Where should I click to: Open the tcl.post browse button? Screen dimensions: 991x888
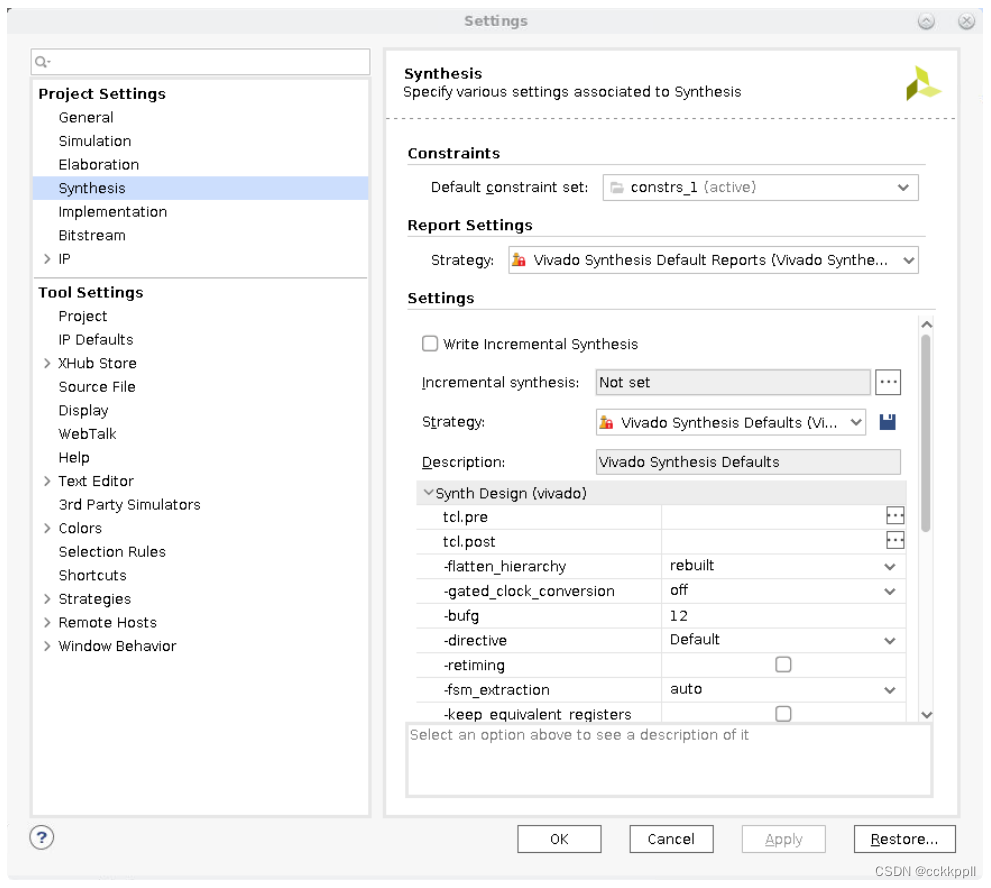(x=895, y=540)
